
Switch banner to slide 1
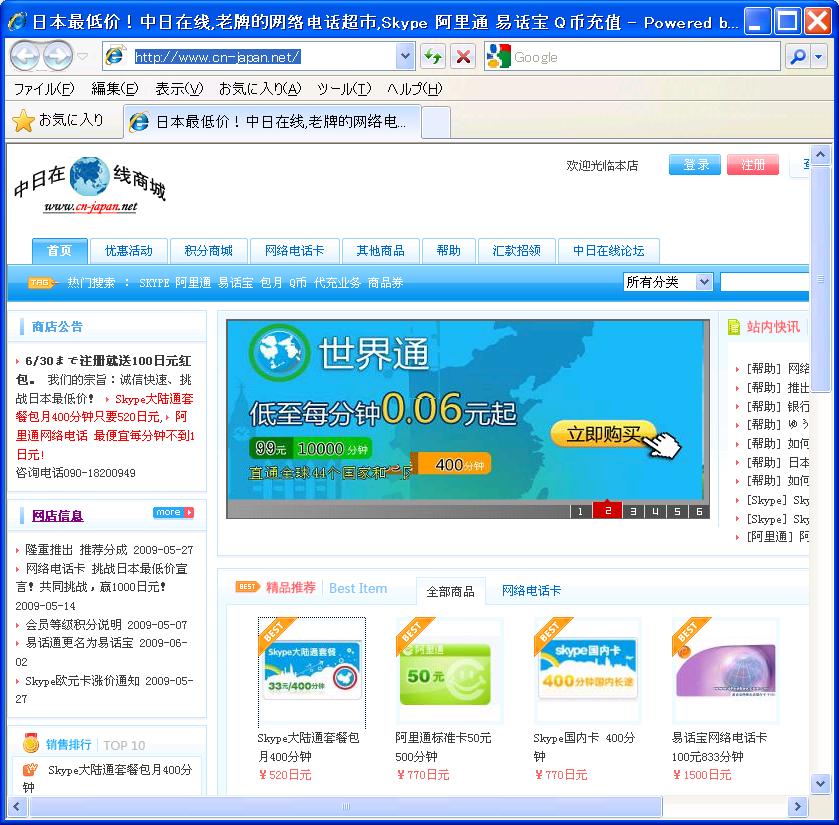point(581,511)
